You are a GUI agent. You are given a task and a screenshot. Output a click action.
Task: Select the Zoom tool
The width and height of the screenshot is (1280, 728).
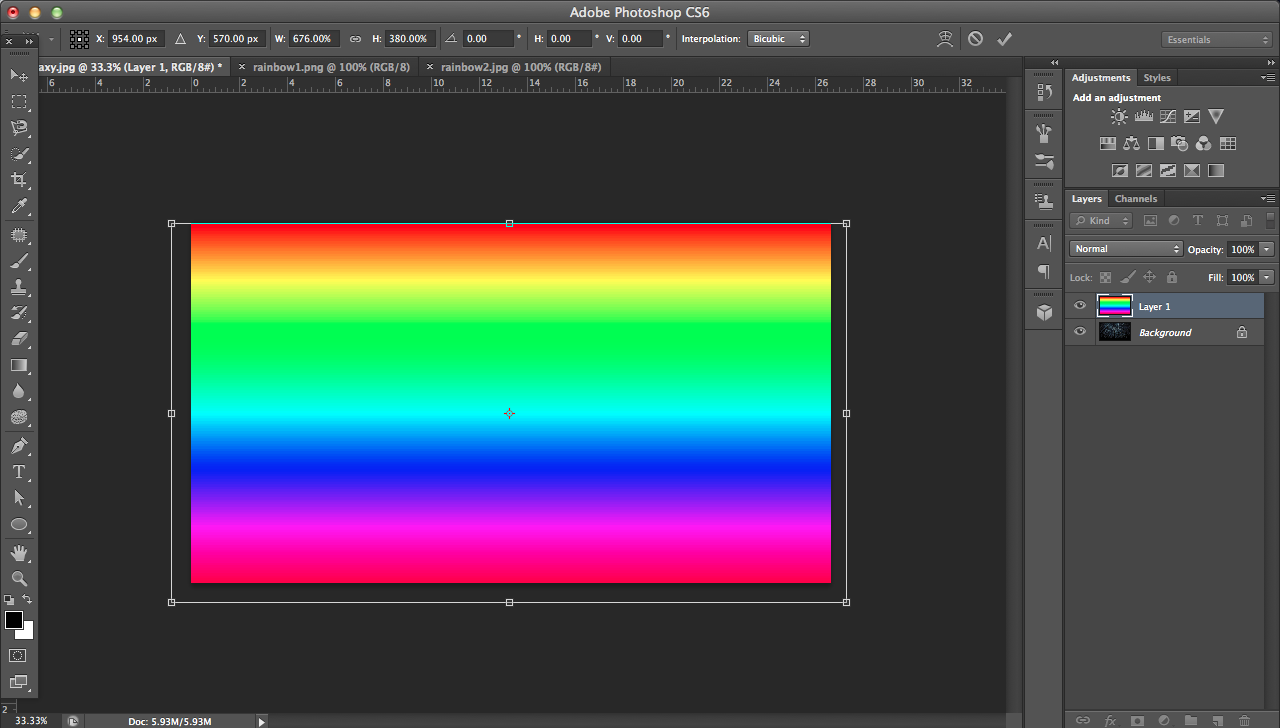click(19, 578)
